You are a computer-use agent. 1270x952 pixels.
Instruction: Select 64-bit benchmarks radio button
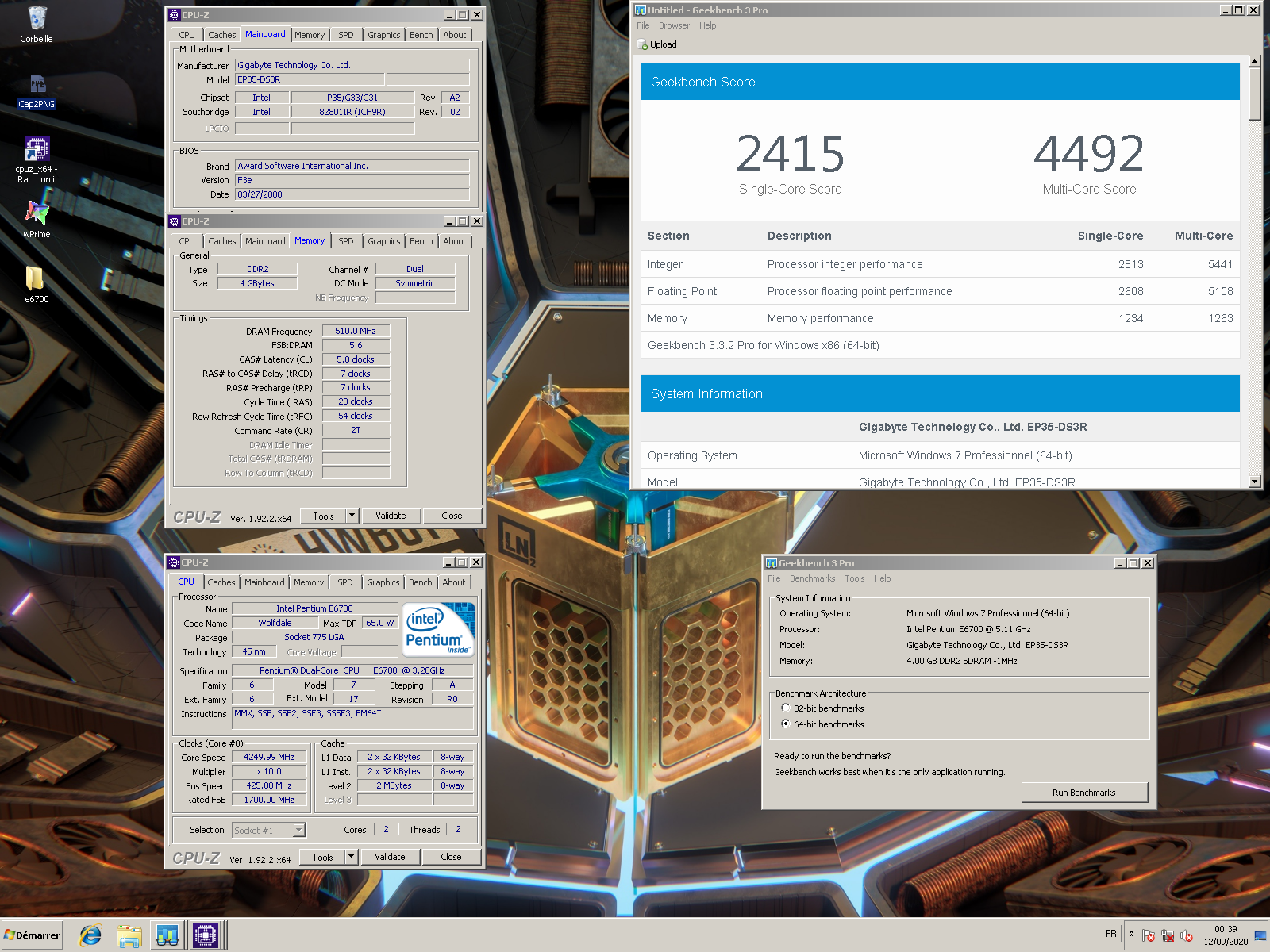coord(786,724)
